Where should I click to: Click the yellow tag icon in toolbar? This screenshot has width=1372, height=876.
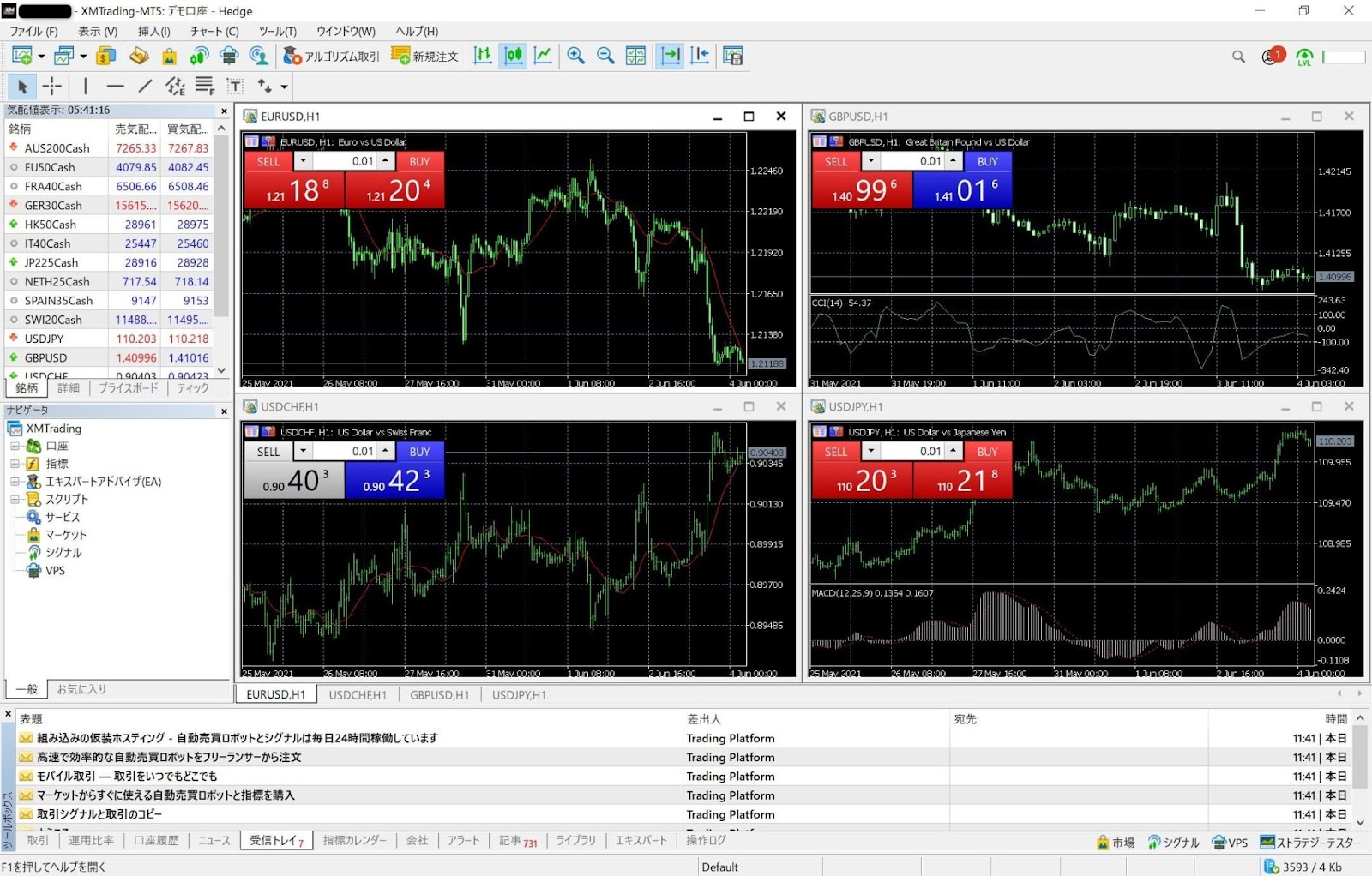coord(139,56)
